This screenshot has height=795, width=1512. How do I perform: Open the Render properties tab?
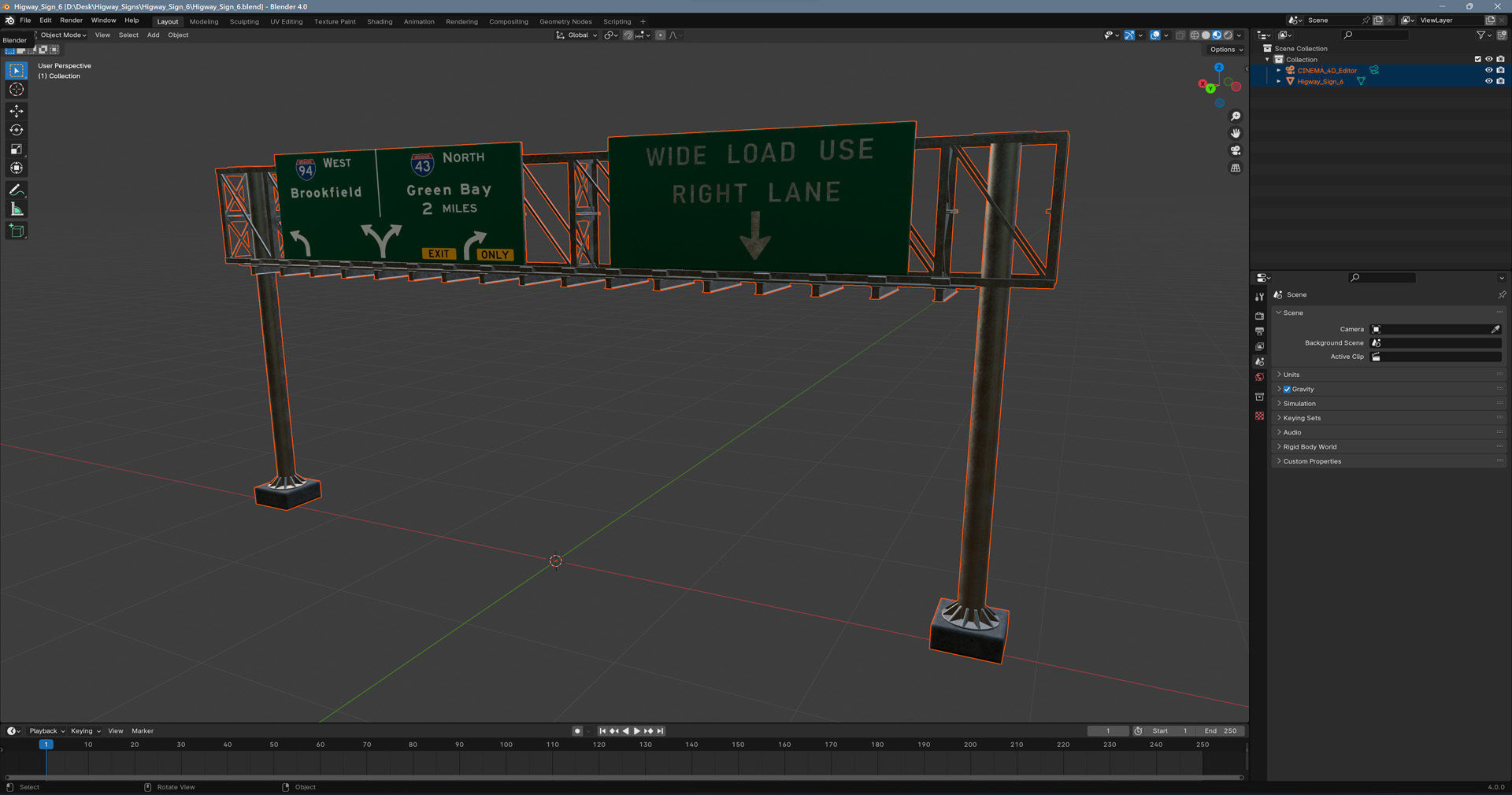click(1260, 316)
